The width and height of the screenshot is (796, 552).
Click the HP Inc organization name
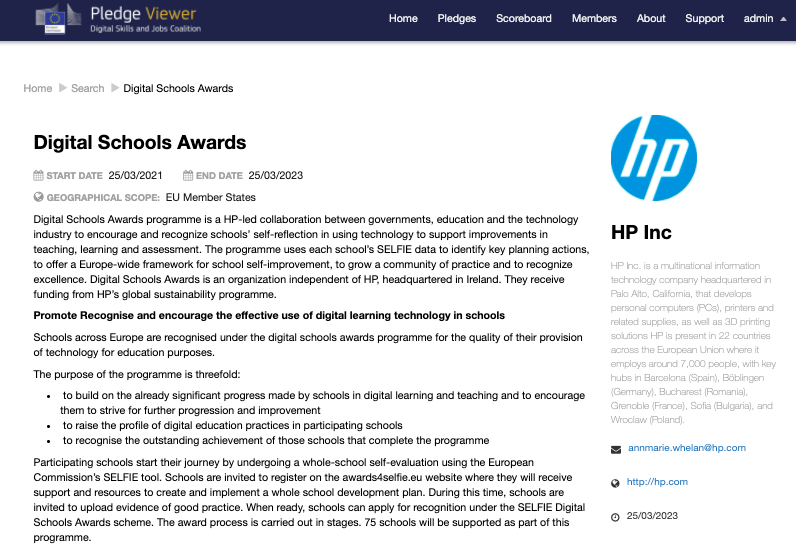(x=641, y=233)
